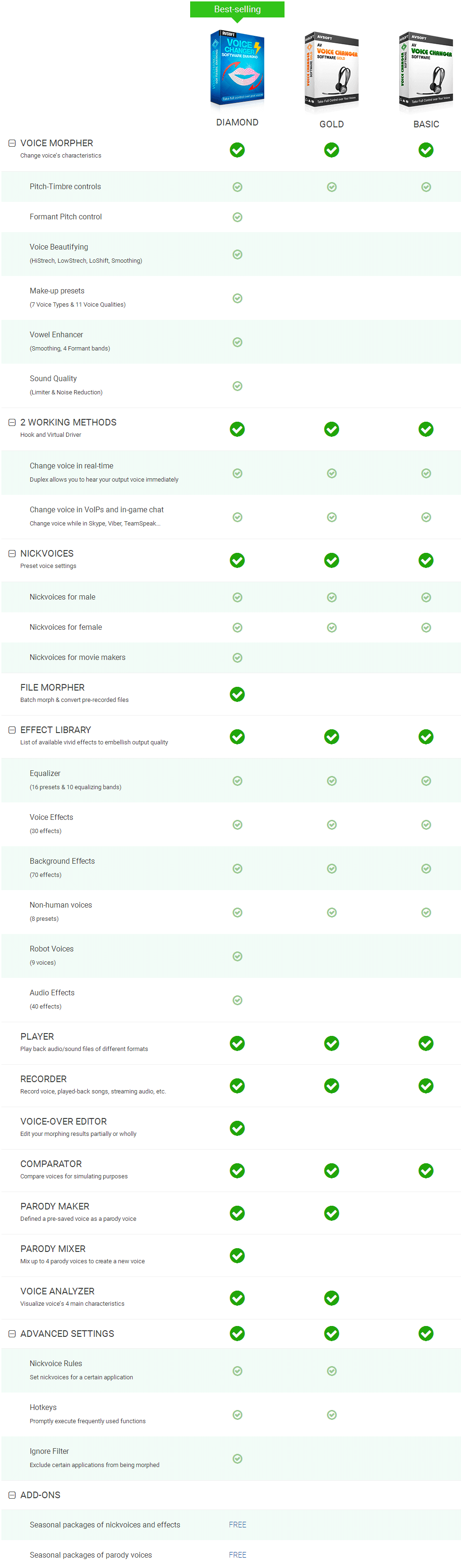
Task: Click Basic checkmark for Comparator row
Action: [x=426, y=1170]
